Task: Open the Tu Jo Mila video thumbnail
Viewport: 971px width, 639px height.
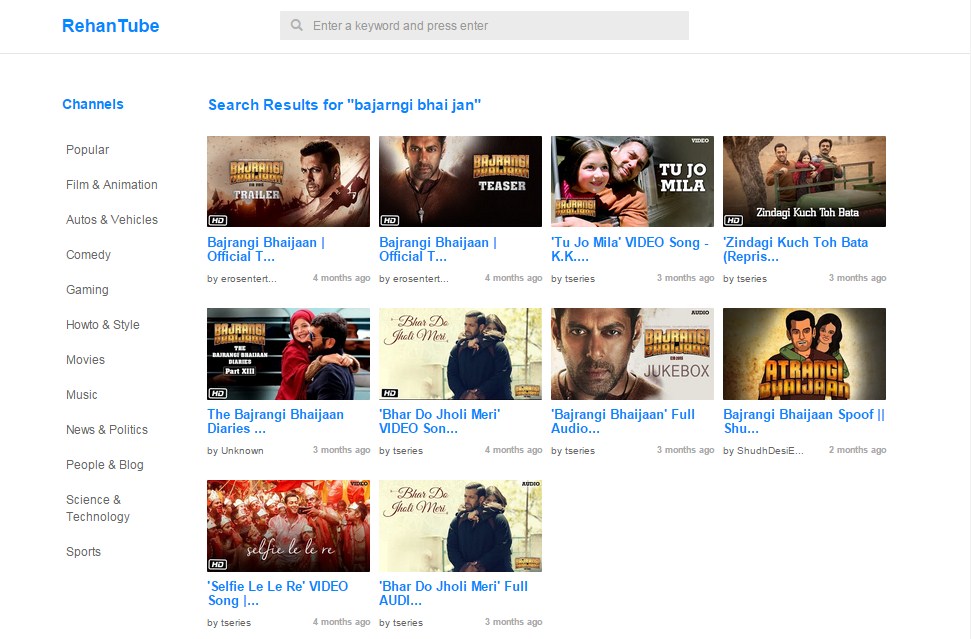Action: [x=632, y=181]
